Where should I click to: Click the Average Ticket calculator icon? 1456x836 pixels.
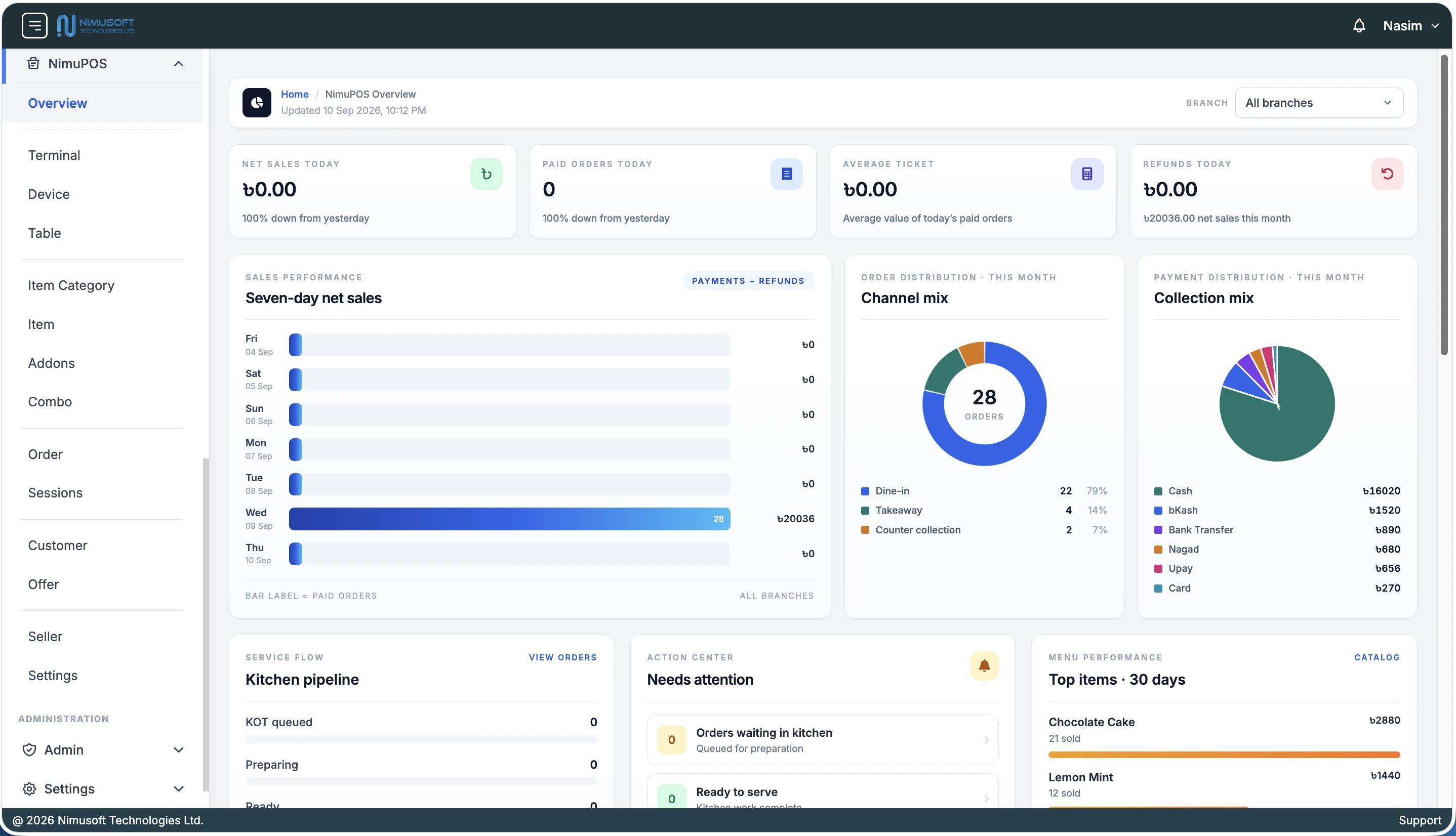point(1087,174)
